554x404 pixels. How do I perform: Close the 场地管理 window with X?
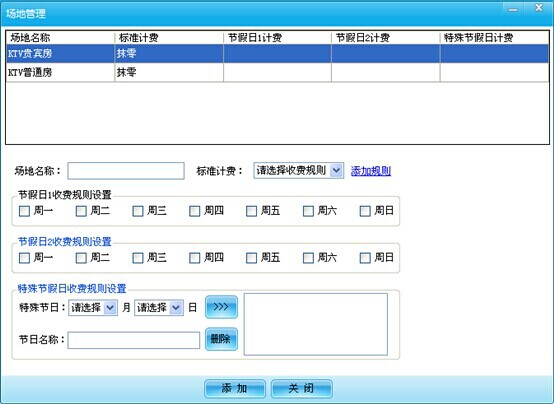click(x=538, y=8)
